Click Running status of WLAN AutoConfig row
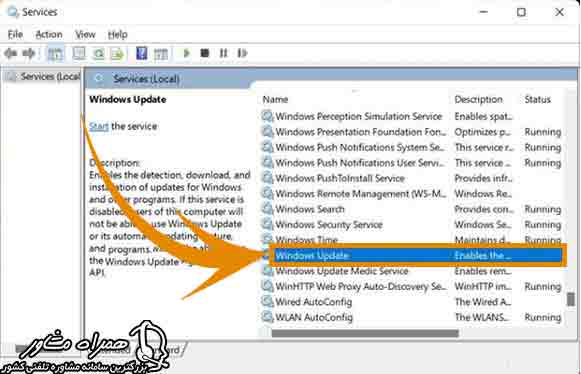 (x=542, y=318)
